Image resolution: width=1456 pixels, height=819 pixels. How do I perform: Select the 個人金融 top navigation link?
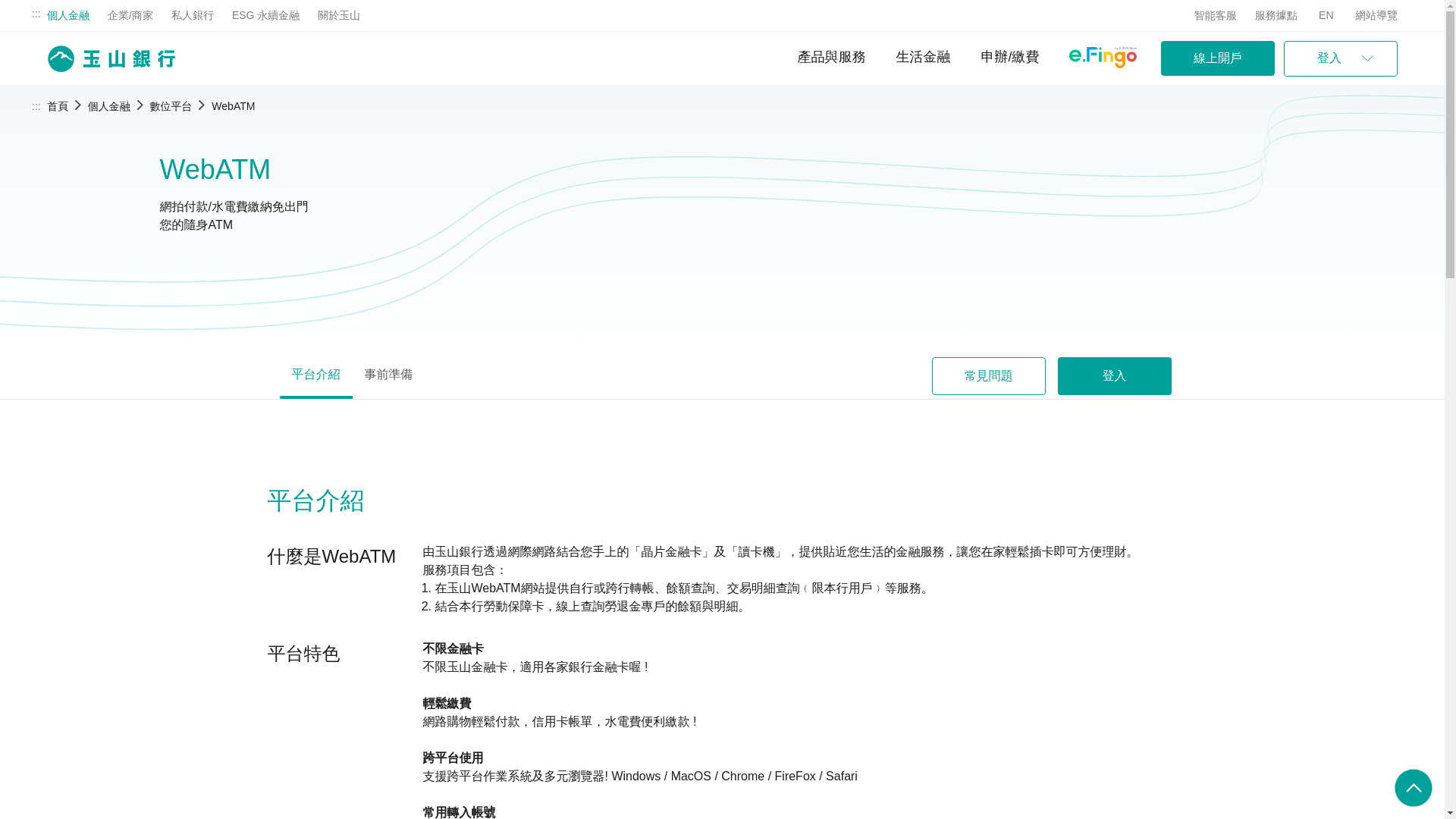(68, 15)
